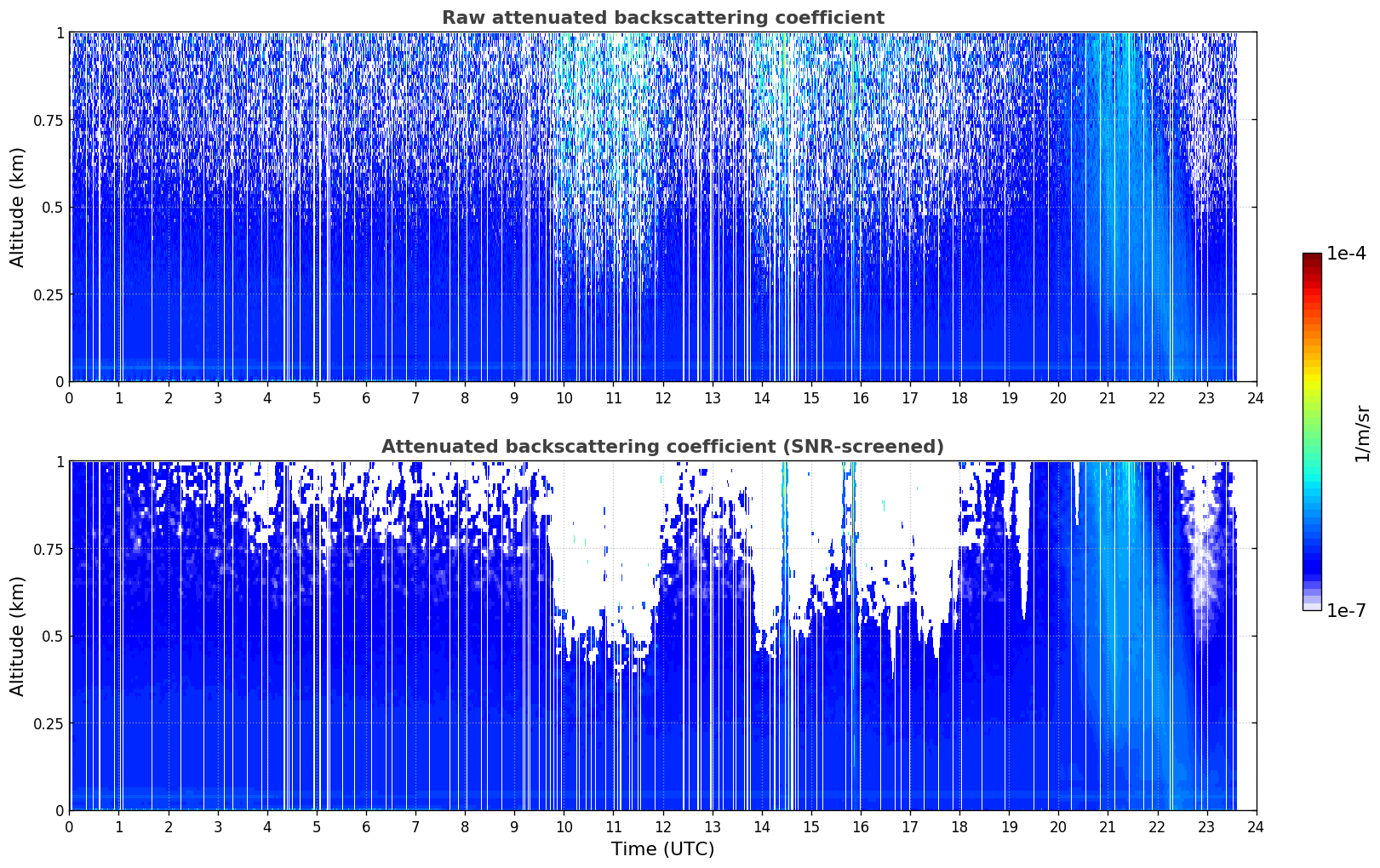Viewport: 1380px width, 868px height.
Task: Click inside the raw backscatter heatmap
Action: click(662, 207)
